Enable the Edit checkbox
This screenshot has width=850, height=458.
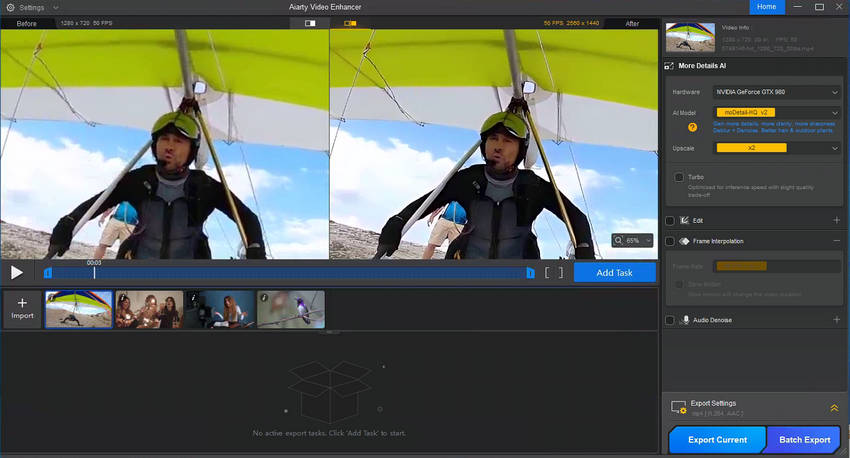coord(670,221)
